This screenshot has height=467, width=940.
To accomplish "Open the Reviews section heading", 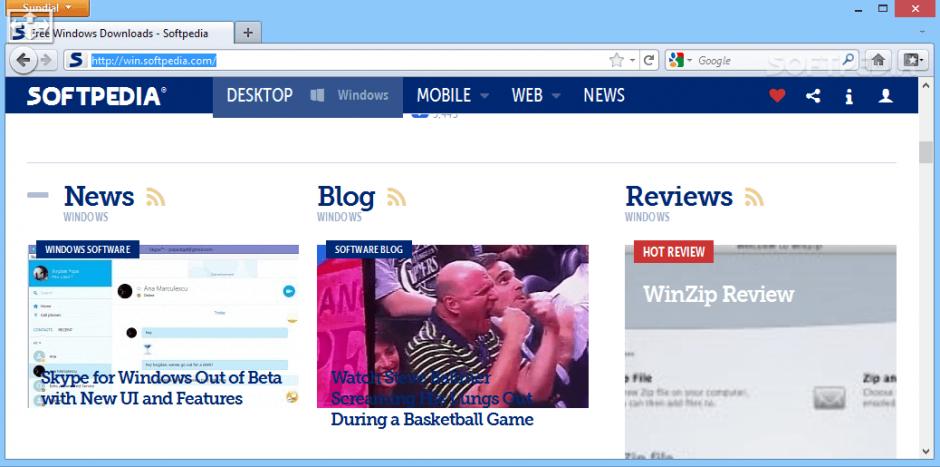I will point(679,196).
